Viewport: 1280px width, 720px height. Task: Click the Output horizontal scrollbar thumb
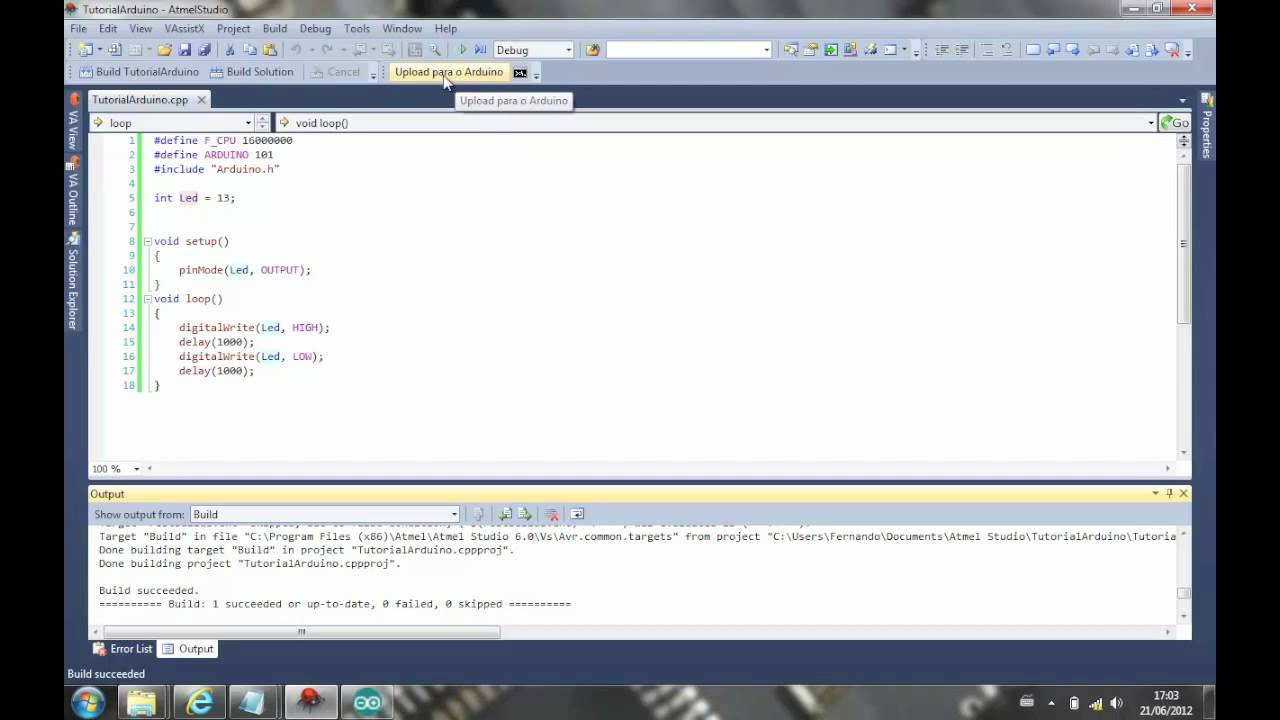301,632
